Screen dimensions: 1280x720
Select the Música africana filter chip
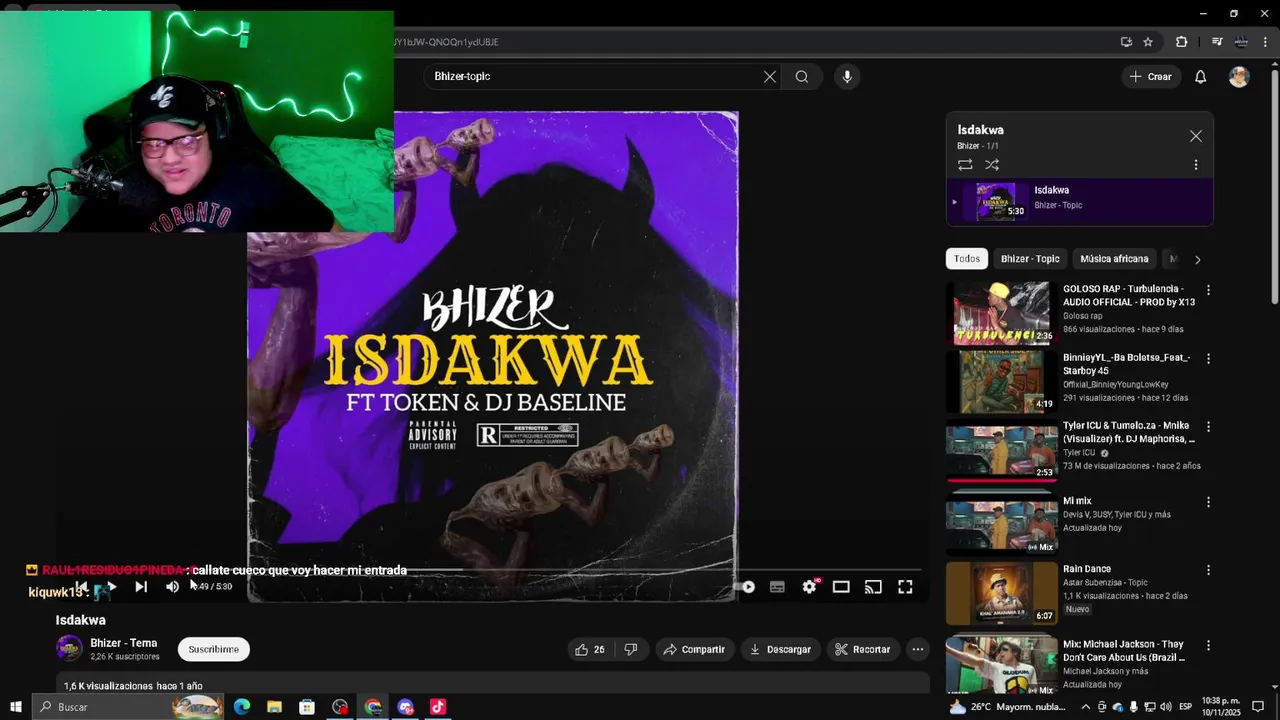[x=1114, y=259]
